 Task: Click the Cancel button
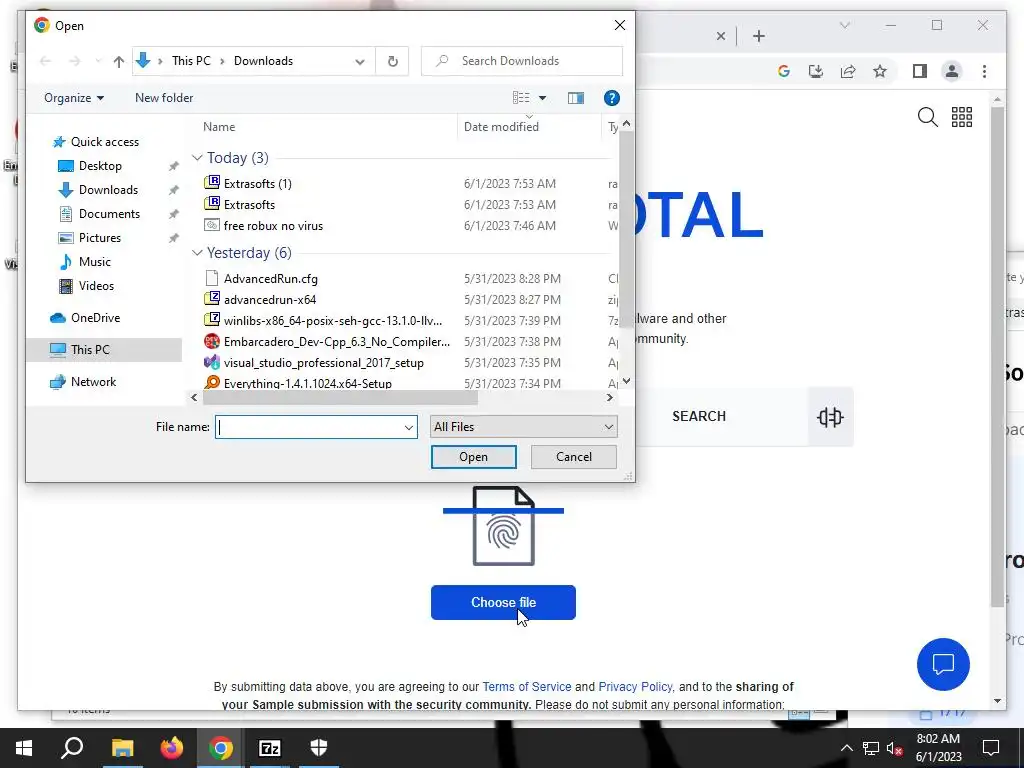[573, 457]
